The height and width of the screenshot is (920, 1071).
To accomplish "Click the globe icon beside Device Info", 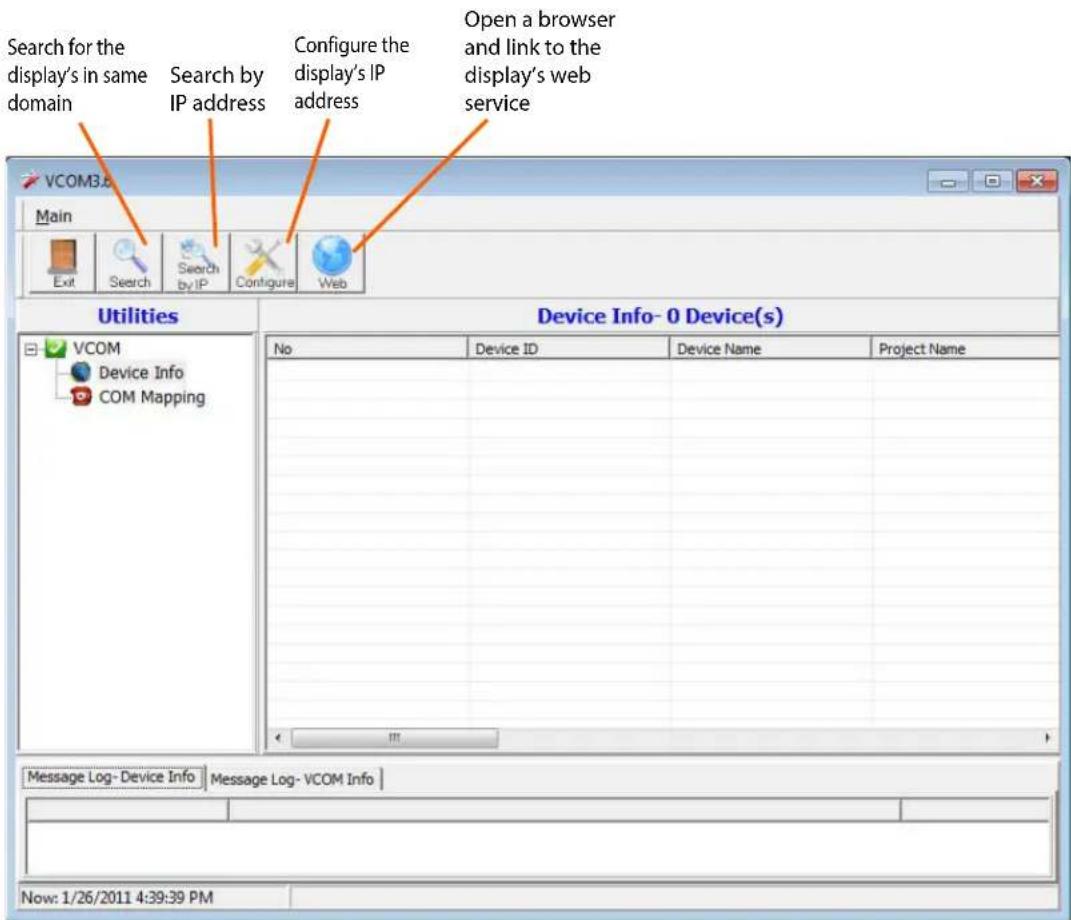I will point(81,372).
